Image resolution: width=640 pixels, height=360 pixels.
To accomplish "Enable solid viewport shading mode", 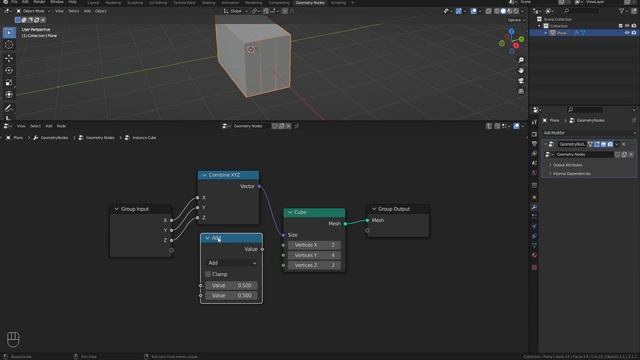I will [x=503, y=11].
